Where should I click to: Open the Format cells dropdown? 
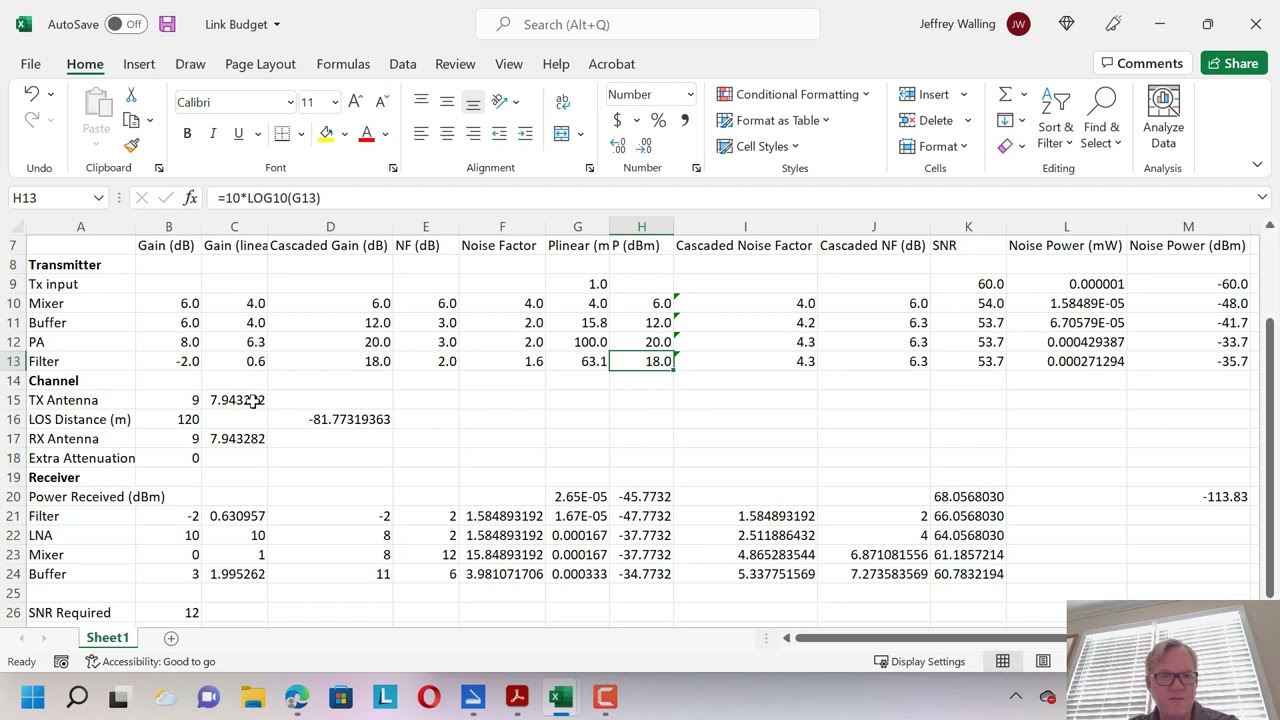(933, 146)
